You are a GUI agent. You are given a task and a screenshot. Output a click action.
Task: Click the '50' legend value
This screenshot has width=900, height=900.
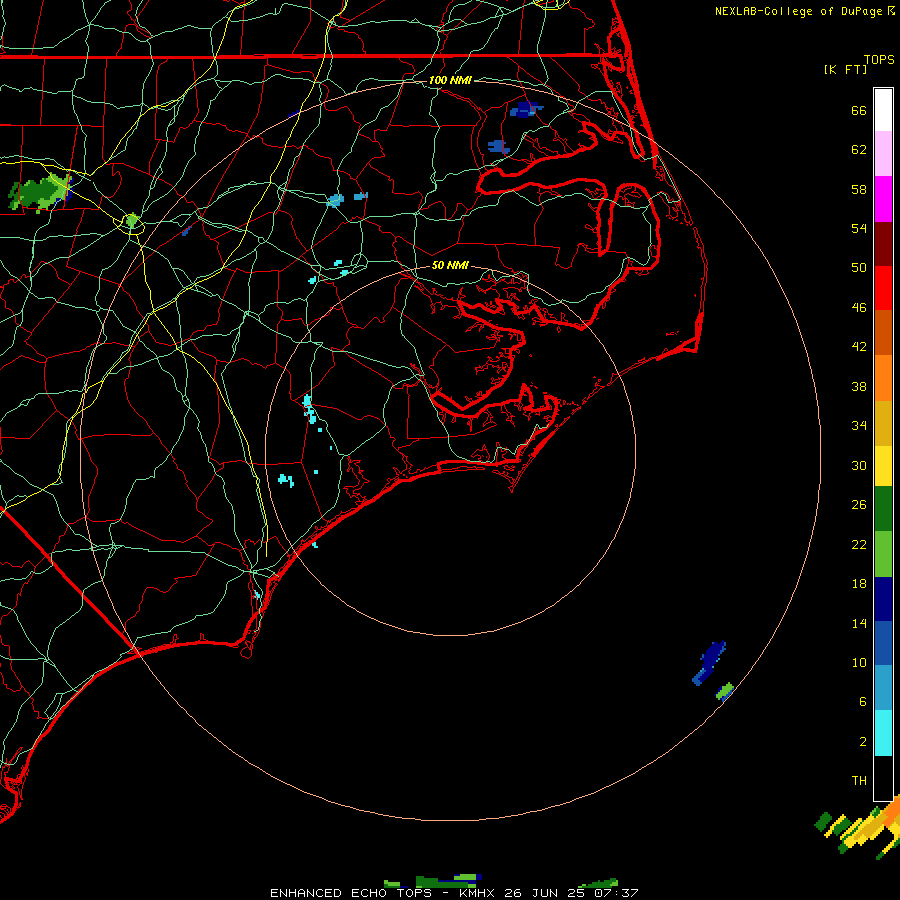pyautogui.click(x=859, y=267)
